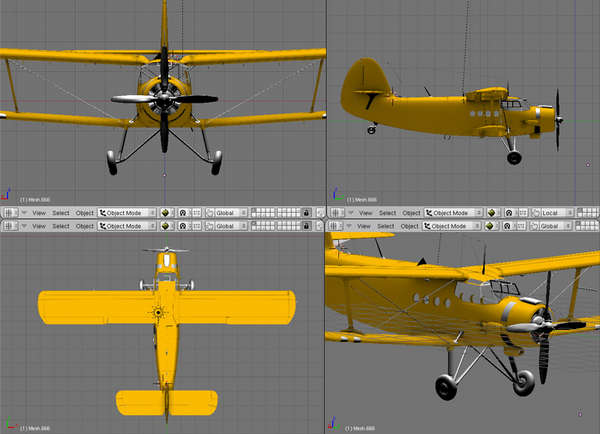Open Object Mode dropdown in front-view header

pos(127,213)
